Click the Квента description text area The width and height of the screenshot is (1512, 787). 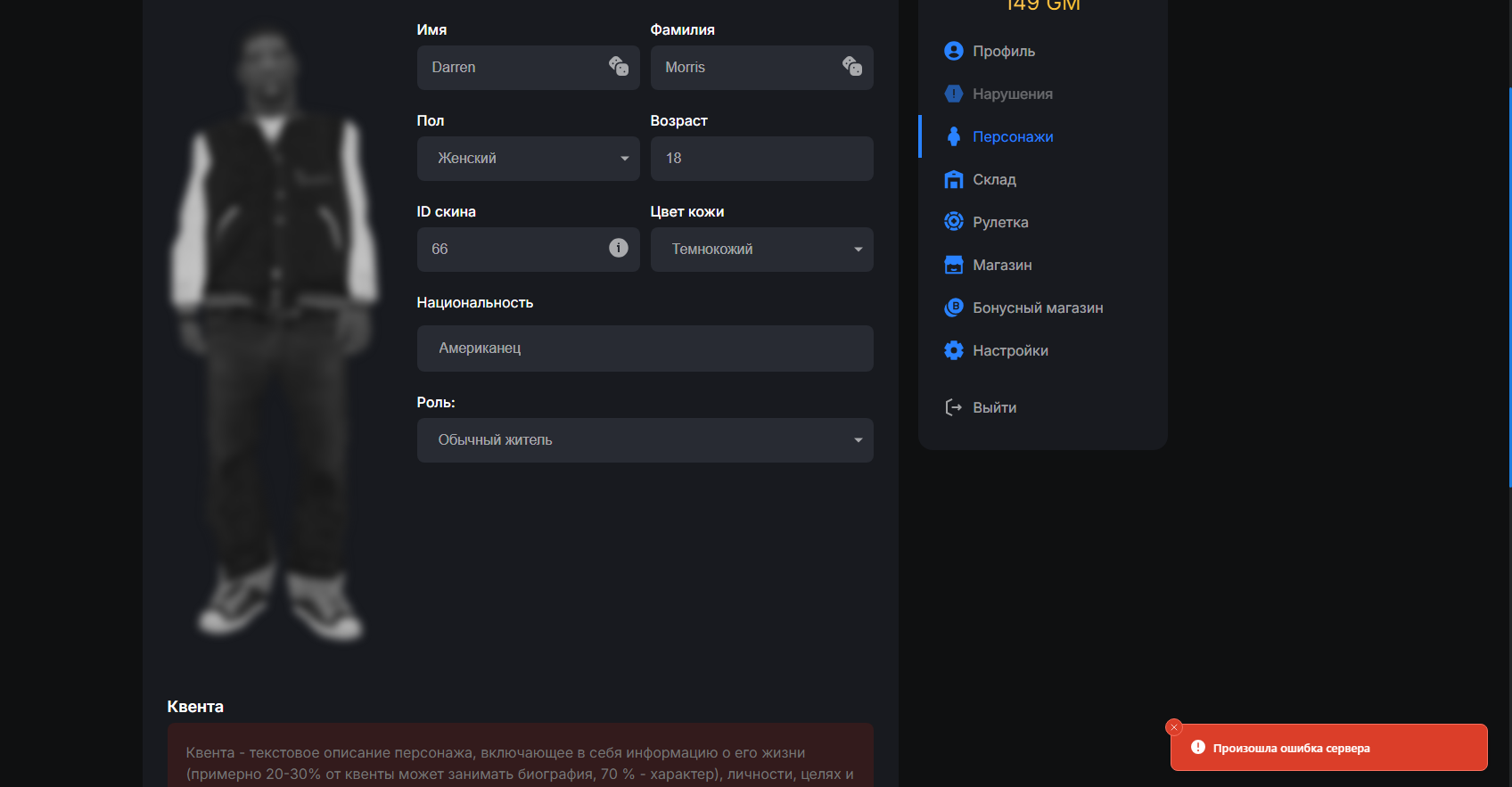click(520, 762)
